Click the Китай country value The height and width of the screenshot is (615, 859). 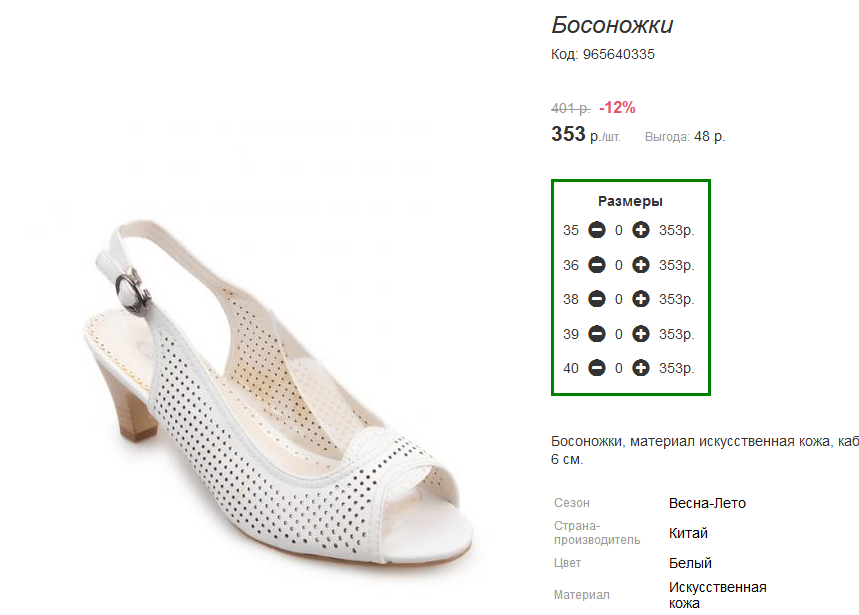pyautogui.click(x=688, y=533)
